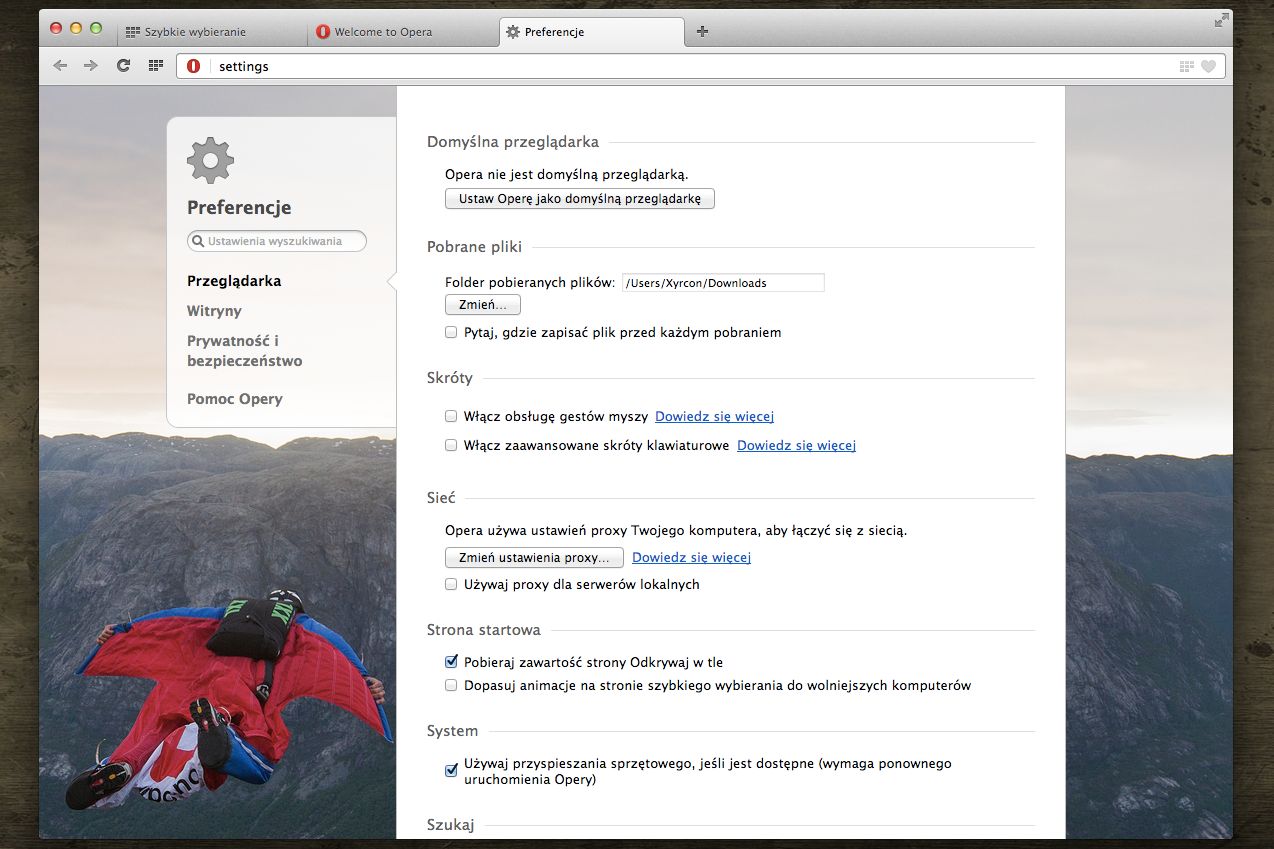
Task: Open the Witryny settings section
Action: tap(214, 311)
